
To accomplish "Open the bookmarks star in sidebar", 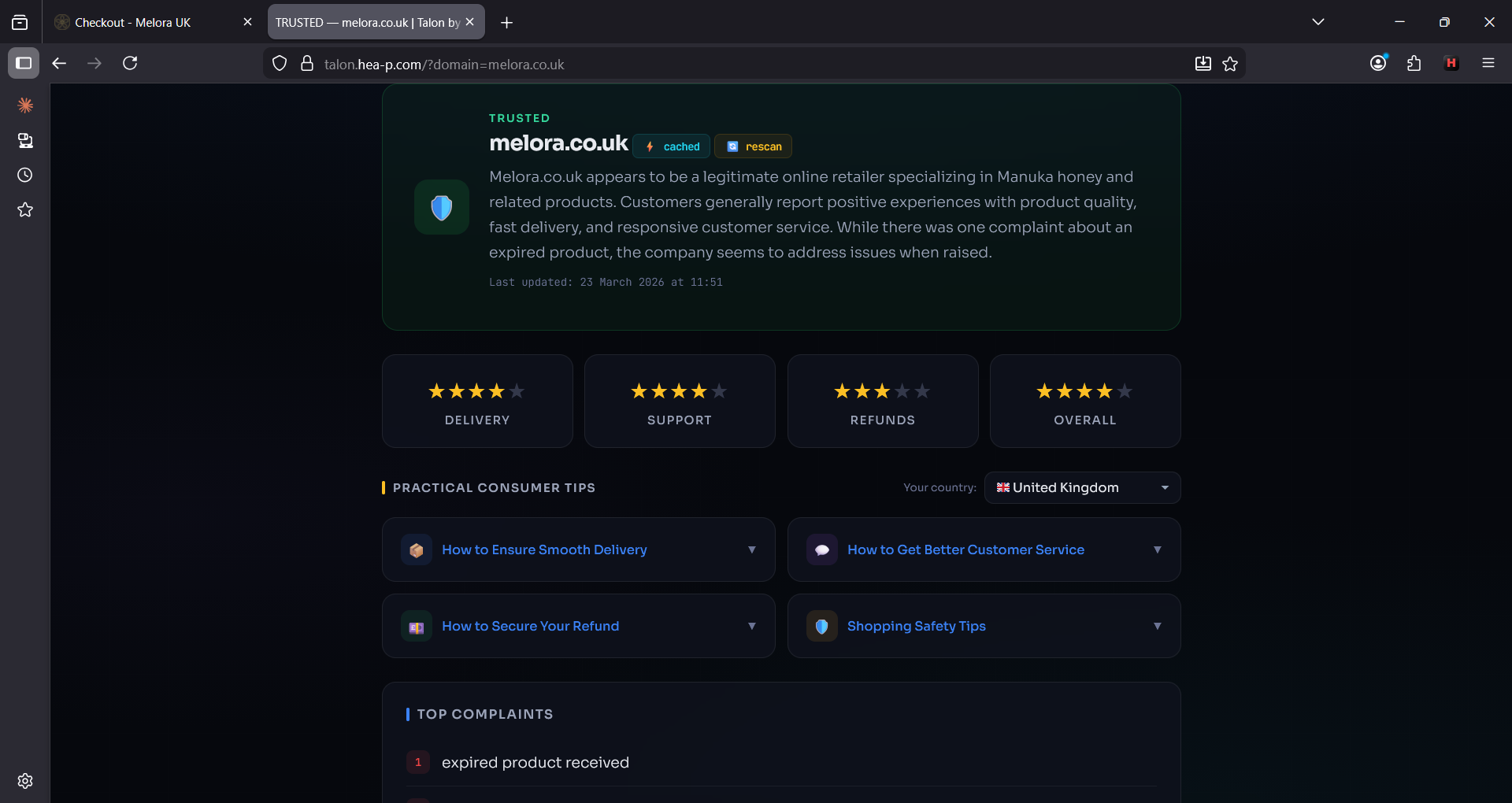I will [x=25, y=209].
